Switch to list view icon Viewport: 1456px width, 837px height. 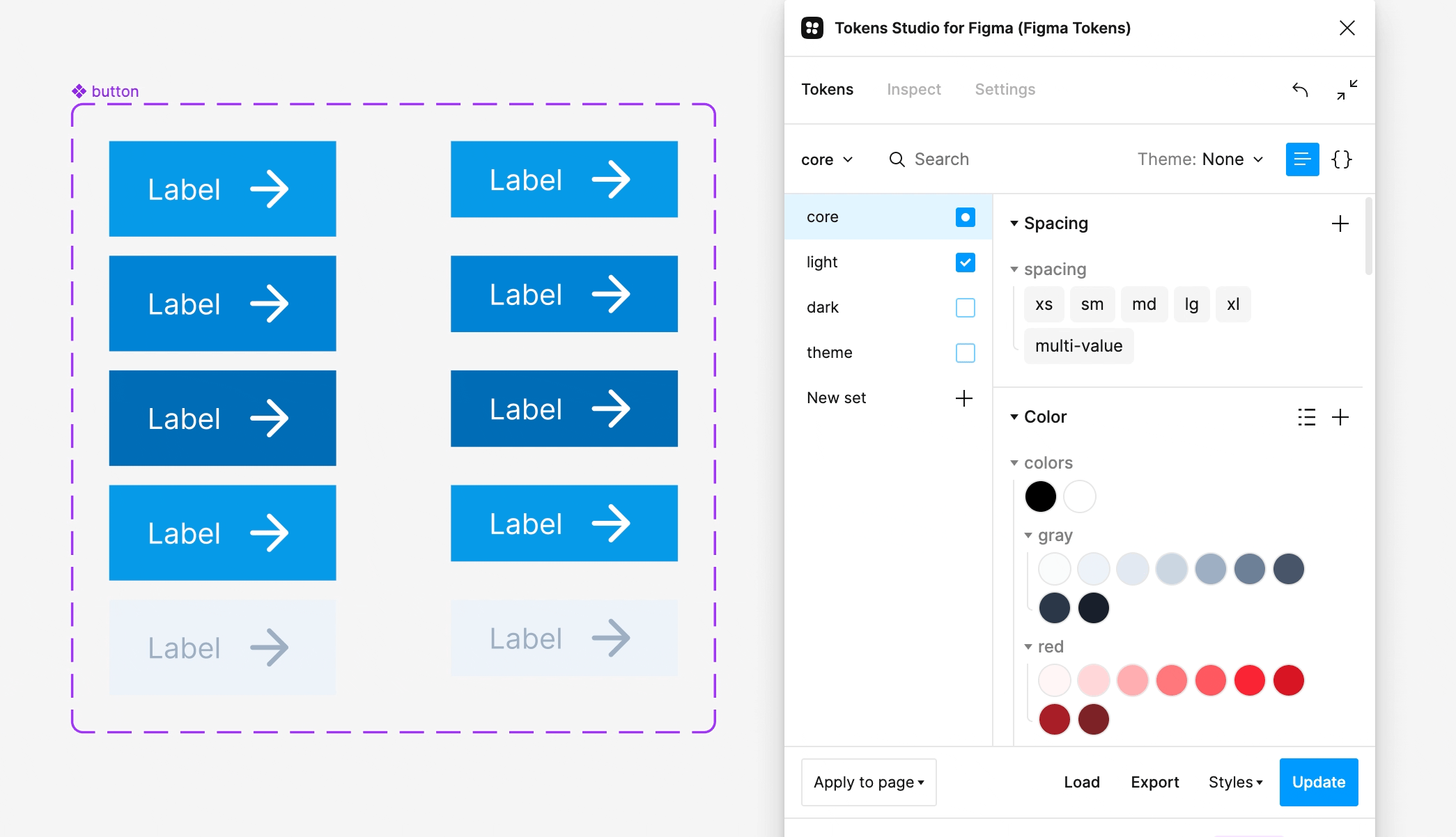[x=1303, y=159]
